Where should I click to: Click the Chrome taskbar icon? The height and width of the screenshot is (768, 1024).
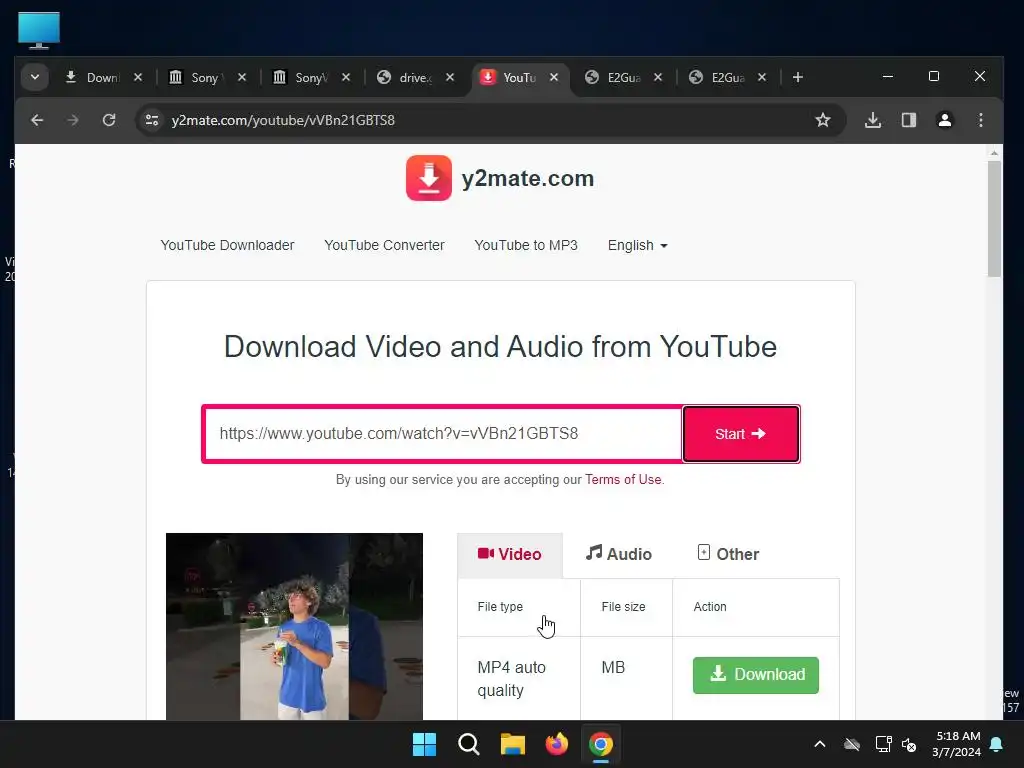[600, 744]
